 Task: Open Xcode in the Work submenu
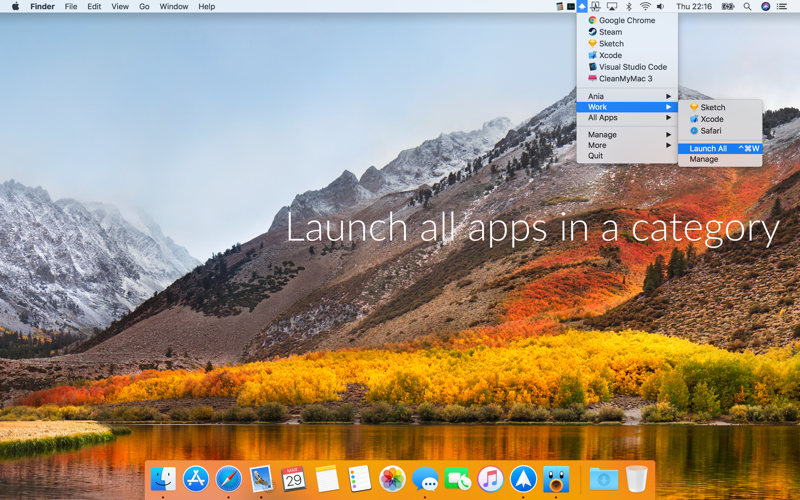(720, 119)
